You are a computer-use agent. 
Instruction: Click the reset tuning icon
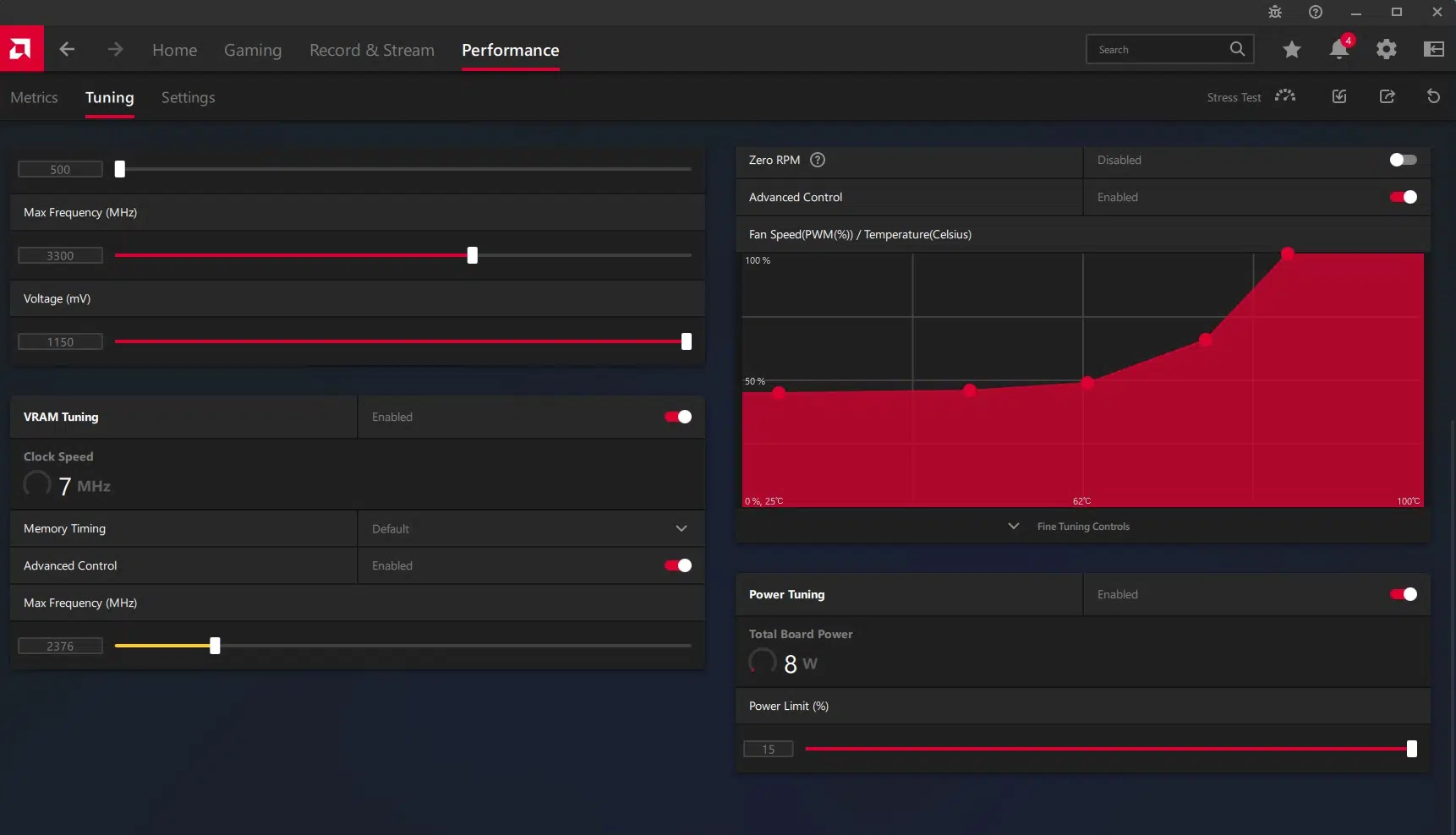(1433, 96)
